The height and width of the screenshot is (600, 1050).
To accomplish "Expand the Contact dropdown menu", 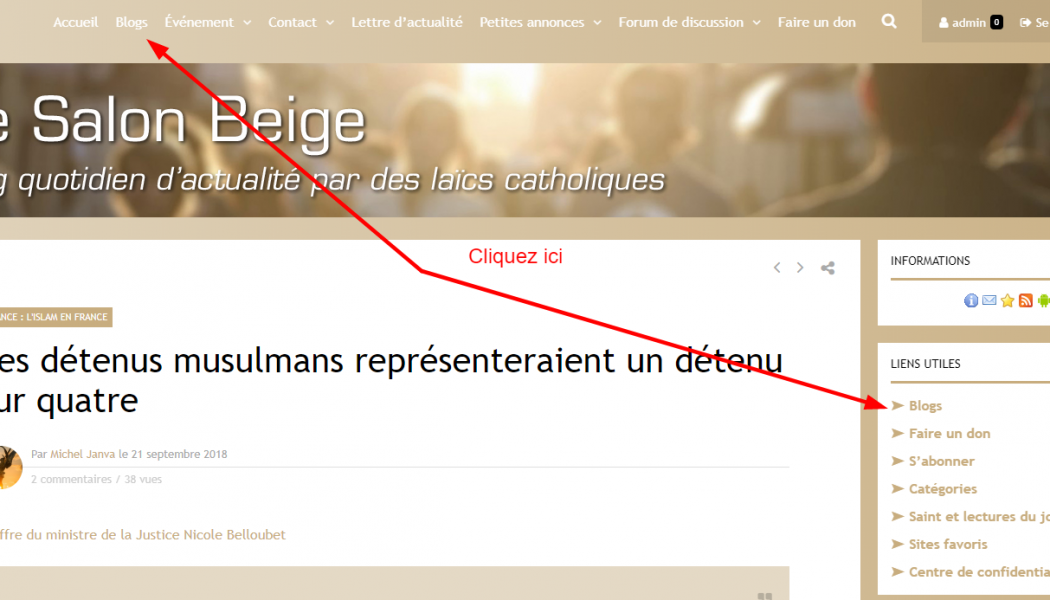I will (x=301, y=22).
